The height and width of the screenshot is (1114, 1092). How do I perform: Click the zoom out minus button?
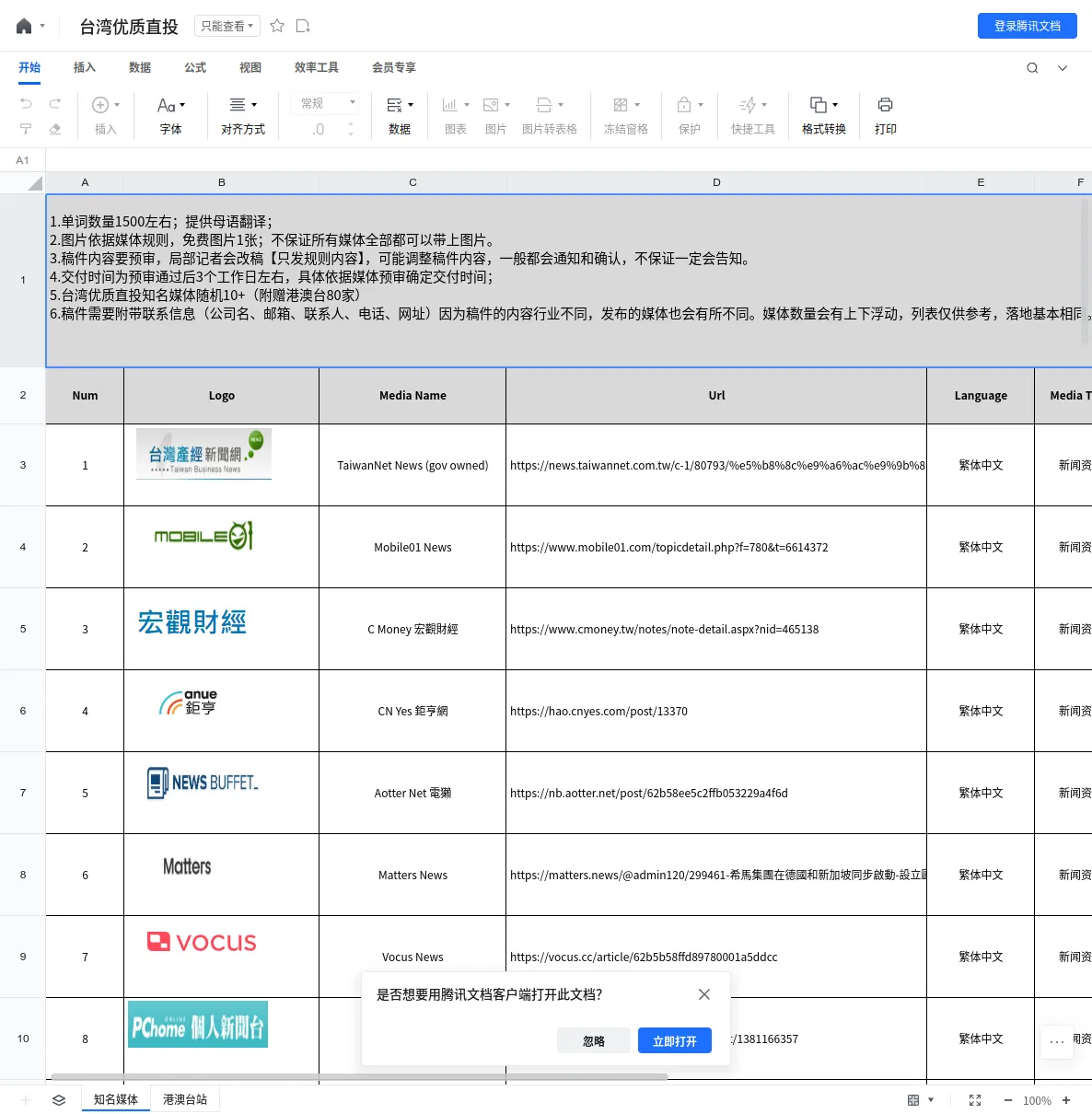1008,1100
